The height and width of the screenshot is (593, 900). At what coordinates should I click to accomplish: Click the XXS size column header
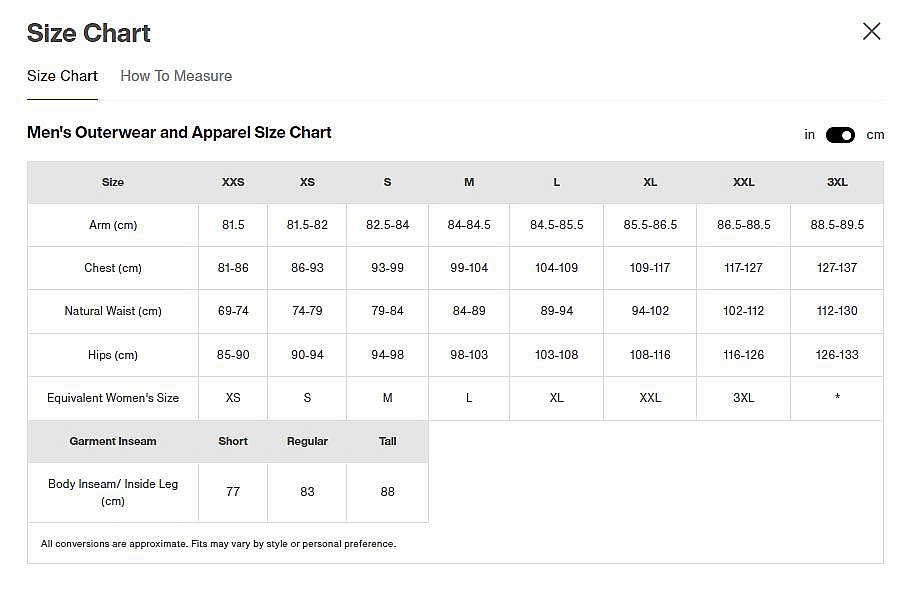pos(233,182)
